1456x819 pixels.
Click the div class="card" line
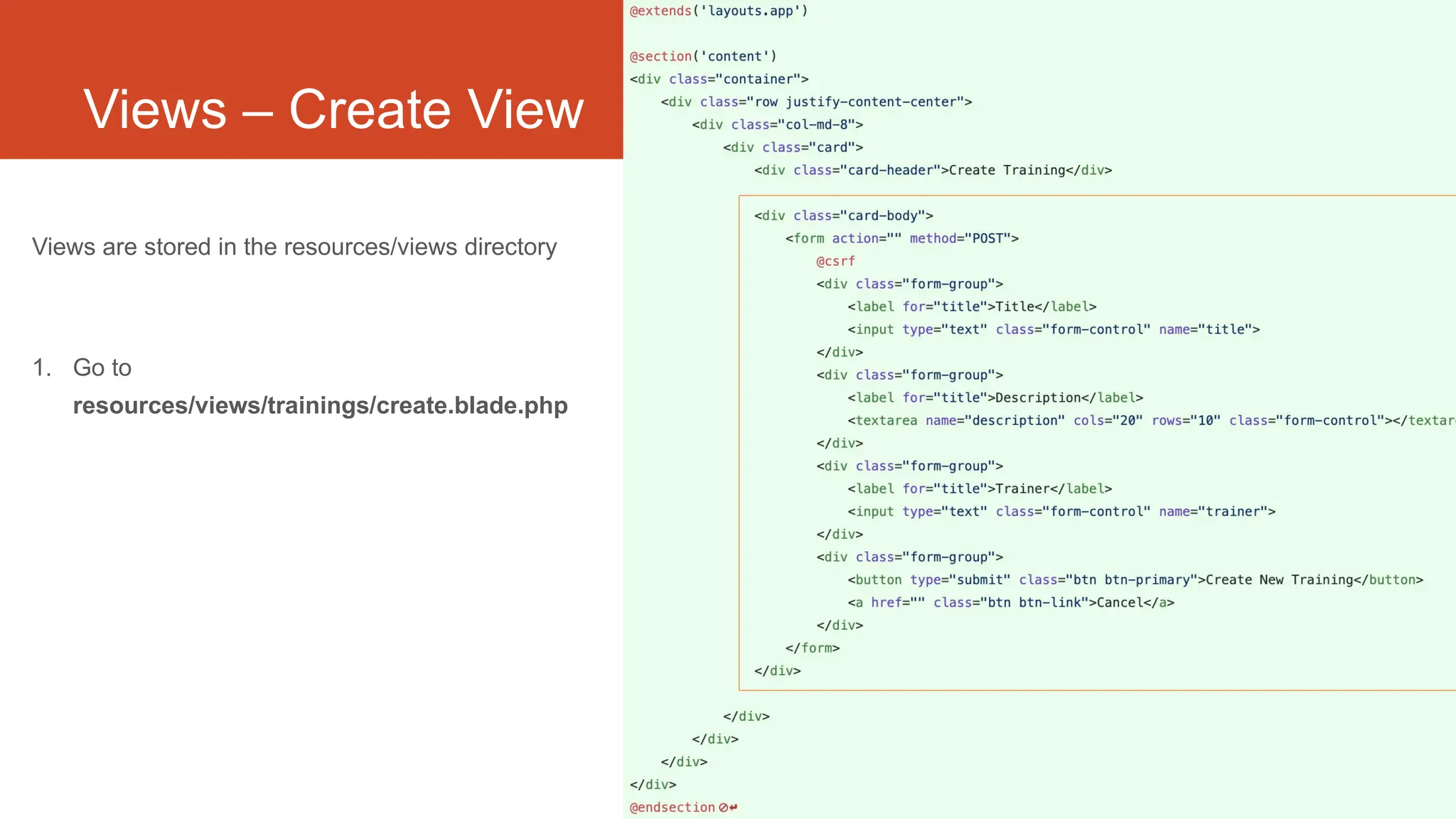793,147
